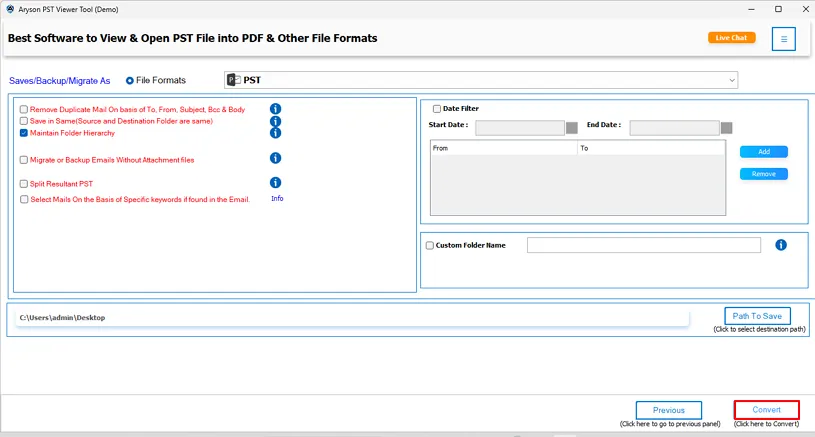This screenshot has height=437, width=815.
Task: Maximize the Aryson PST Viewer window
Action: tap(778, 9)
